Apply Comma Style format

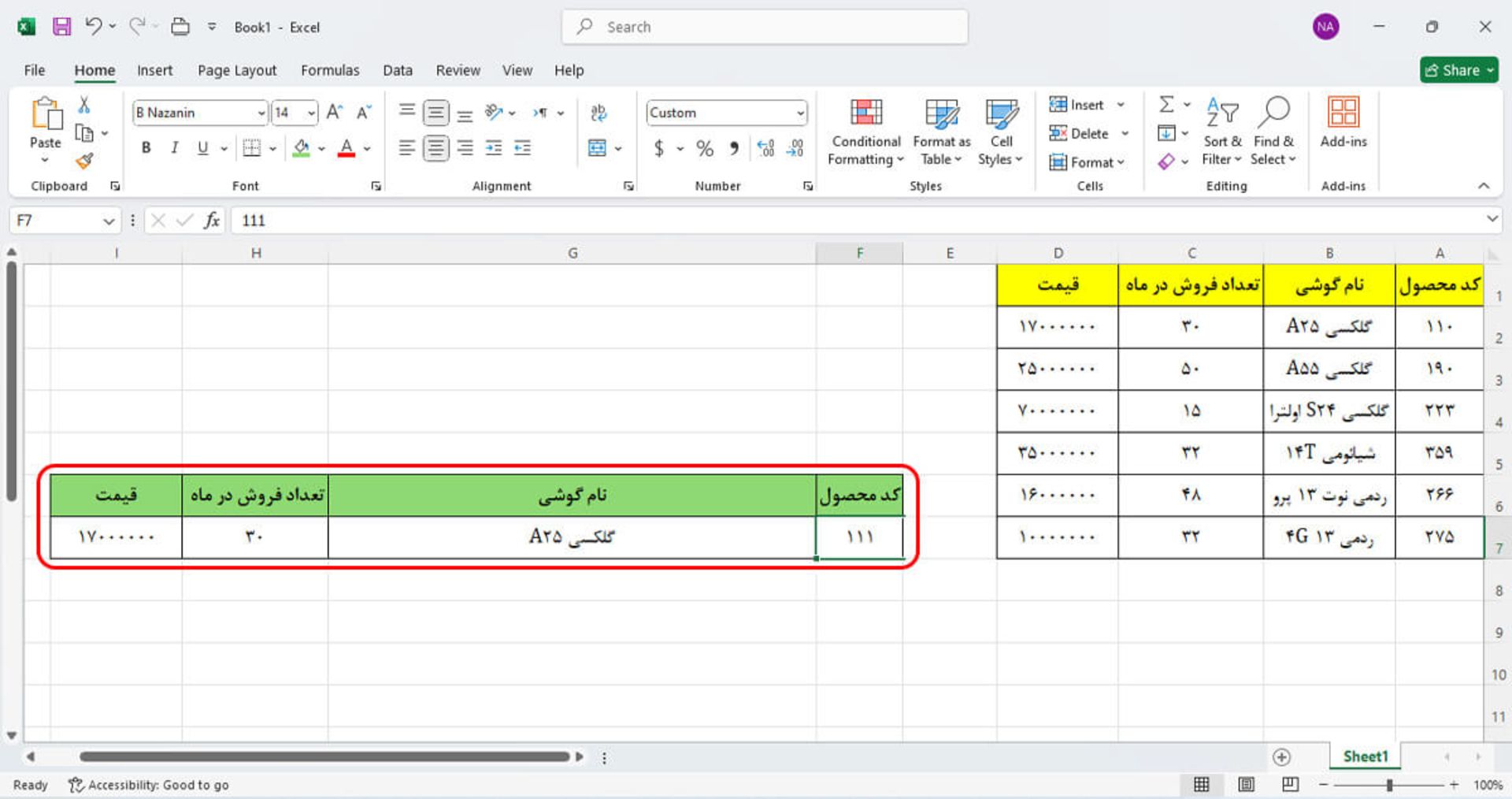point(734,148)
